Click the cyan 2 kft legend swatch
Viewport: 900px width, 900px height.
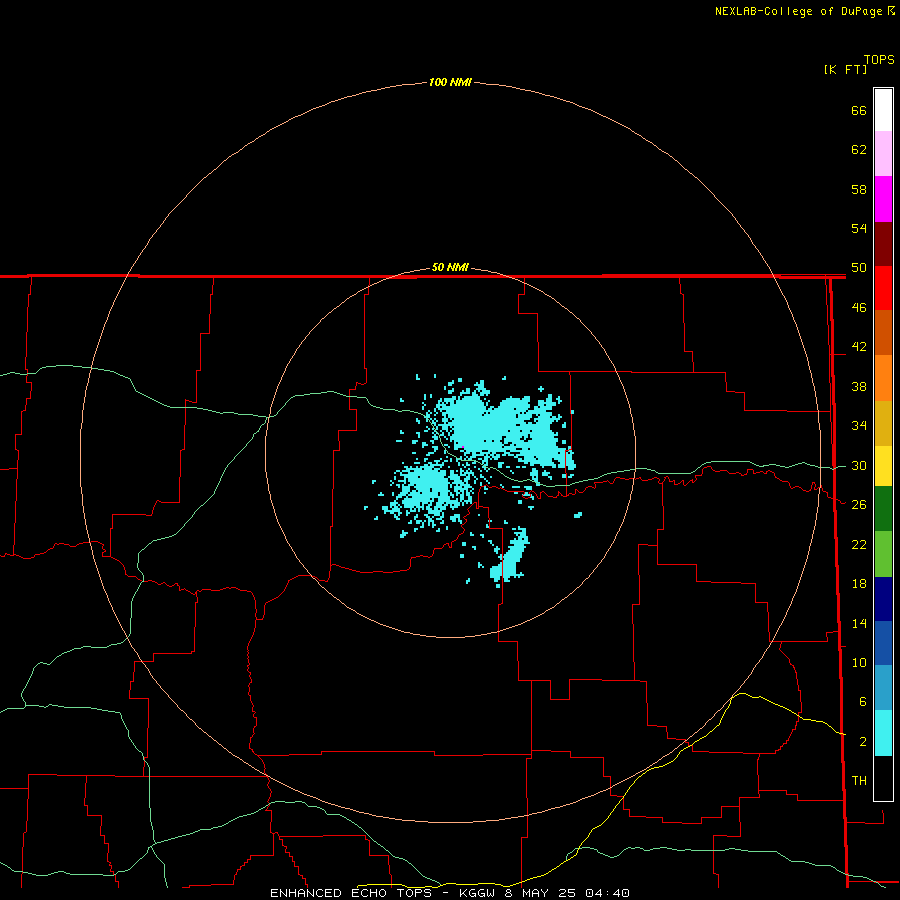click(883, 733)
